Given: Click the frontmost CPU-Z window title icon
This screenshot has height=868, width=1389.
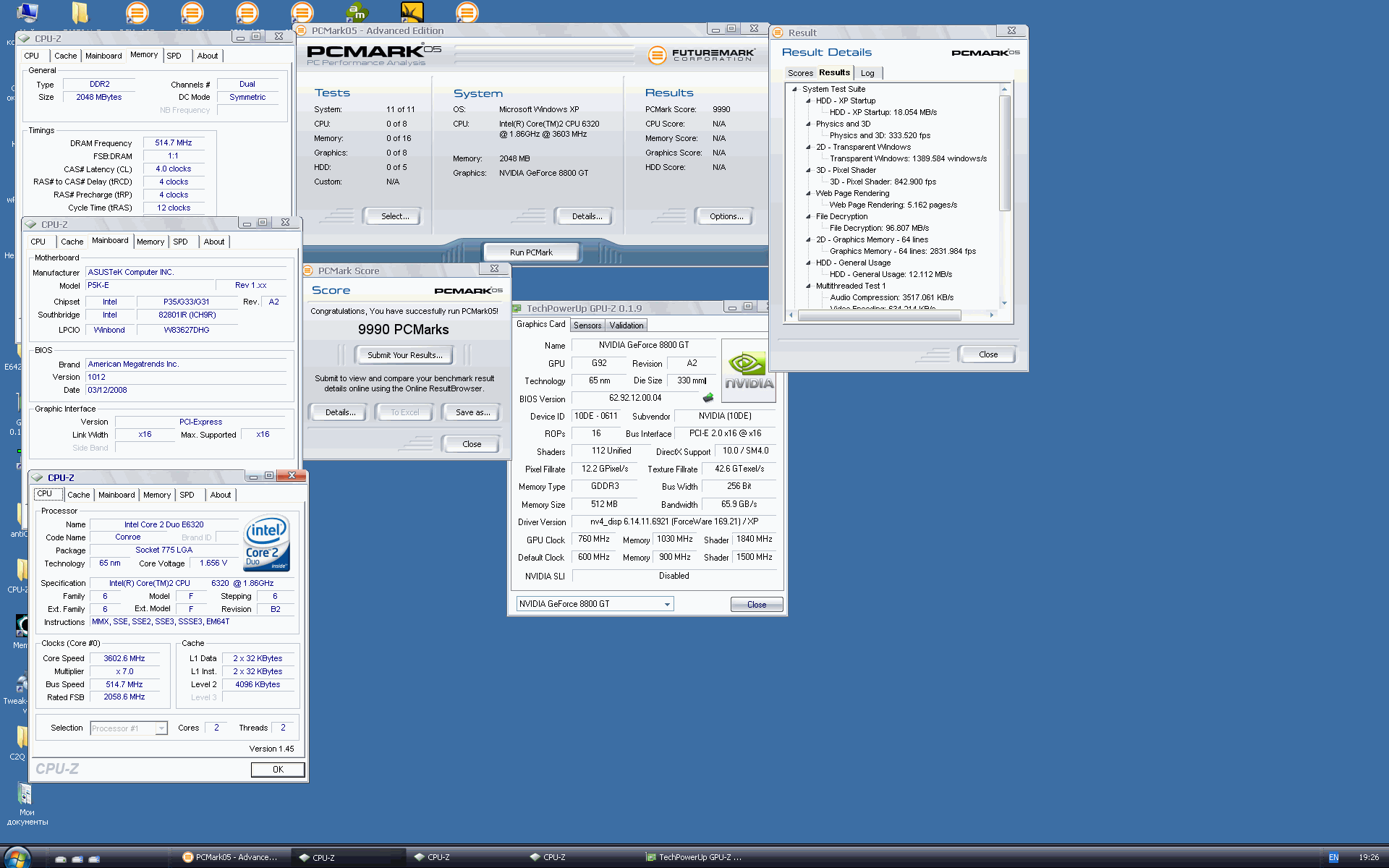Looking at the screenshot, I should click(38, 477).
